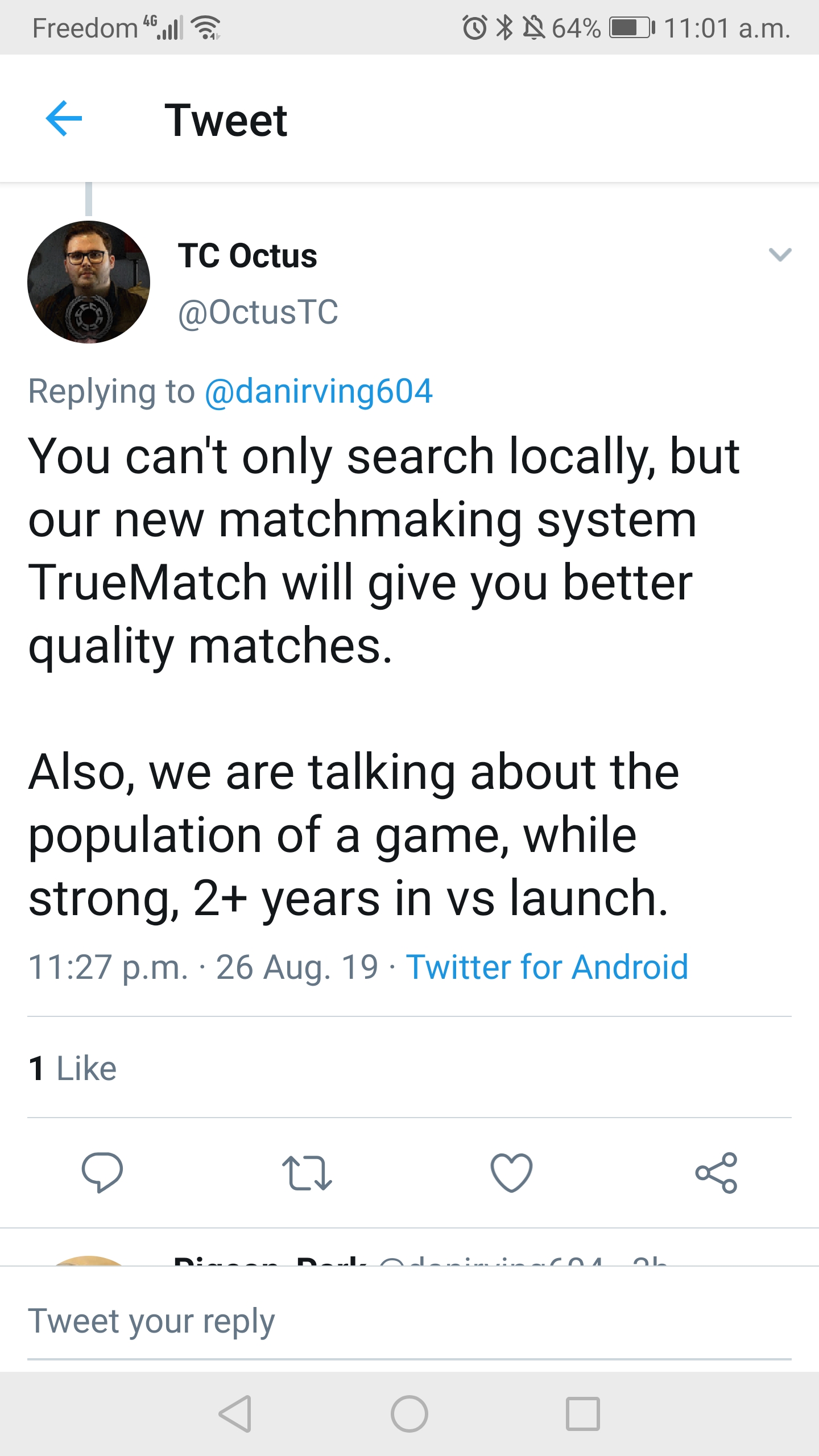Tap the Tweet header title

click(226, 121)
